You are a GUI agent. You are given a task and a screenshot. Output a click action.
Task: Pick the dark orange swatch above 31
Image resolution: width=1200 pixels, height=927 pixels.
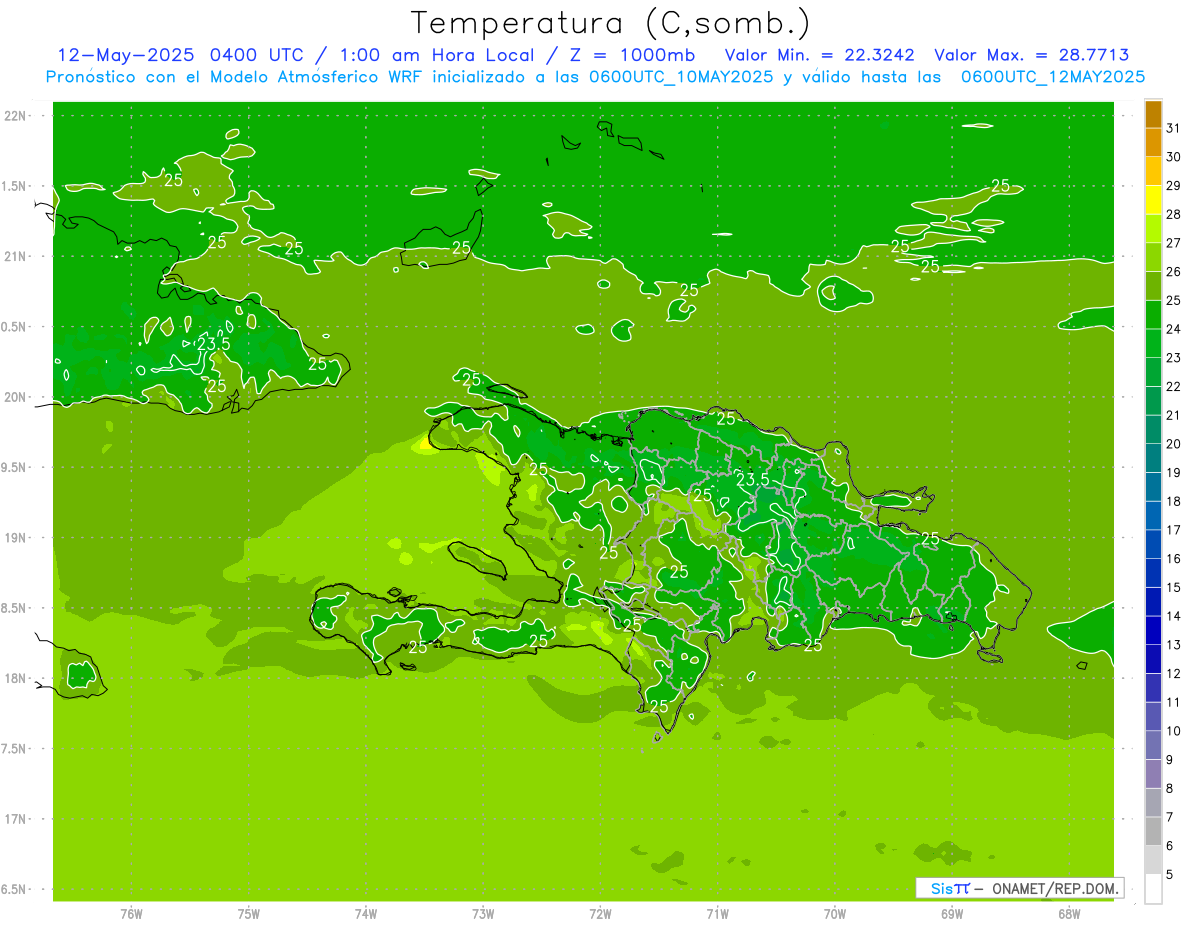point(1154,114)
